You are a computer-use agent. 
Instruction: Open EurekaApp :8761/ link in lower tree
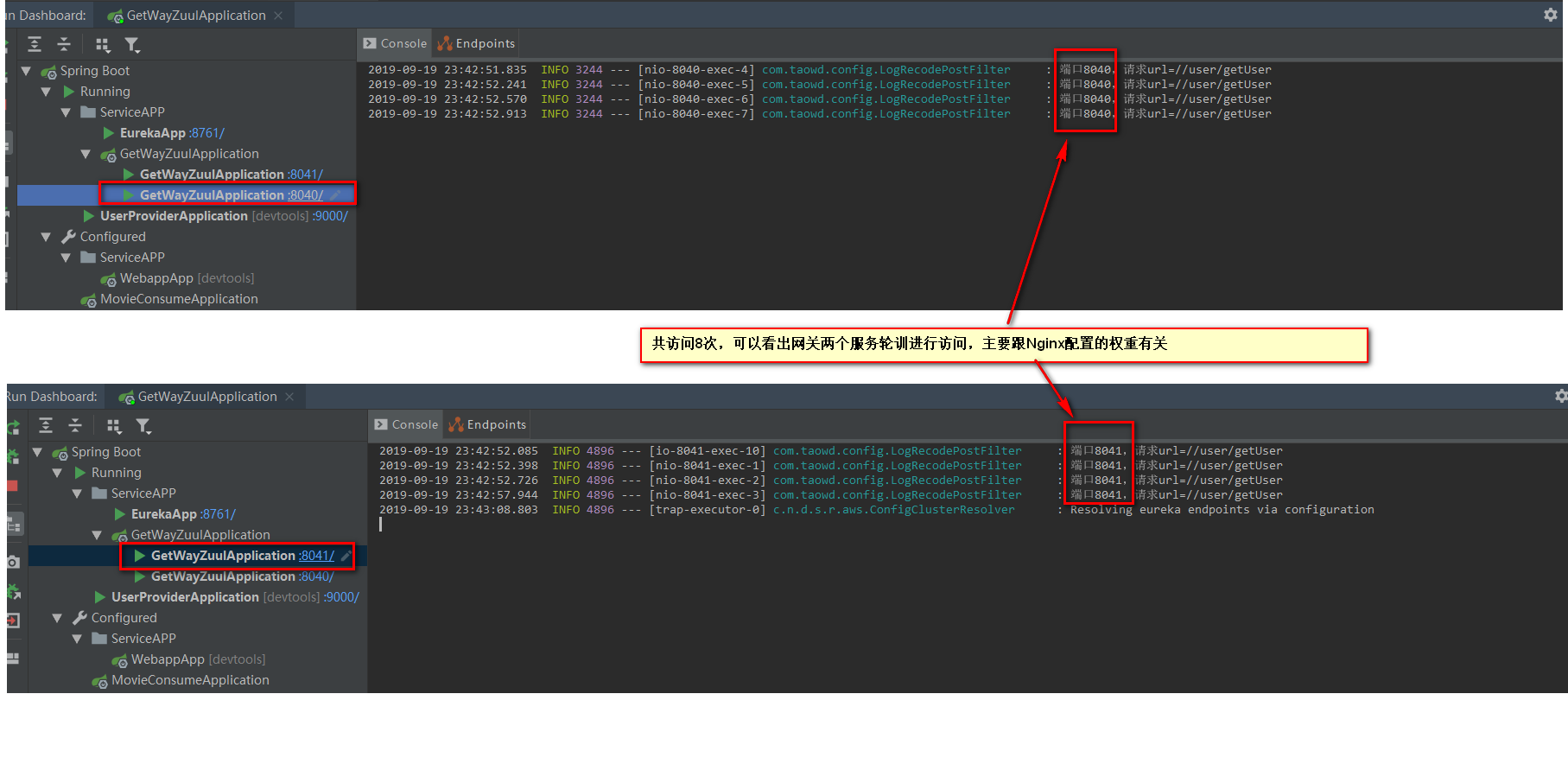pyautogui.click(x=218, y=514)
